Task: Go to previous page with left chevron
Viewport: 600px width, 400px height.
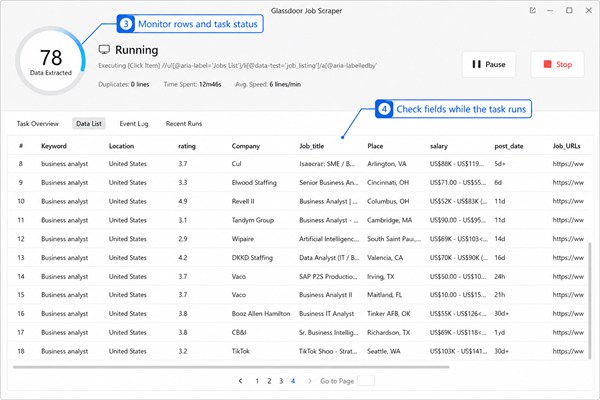Action: pos(240,381)
